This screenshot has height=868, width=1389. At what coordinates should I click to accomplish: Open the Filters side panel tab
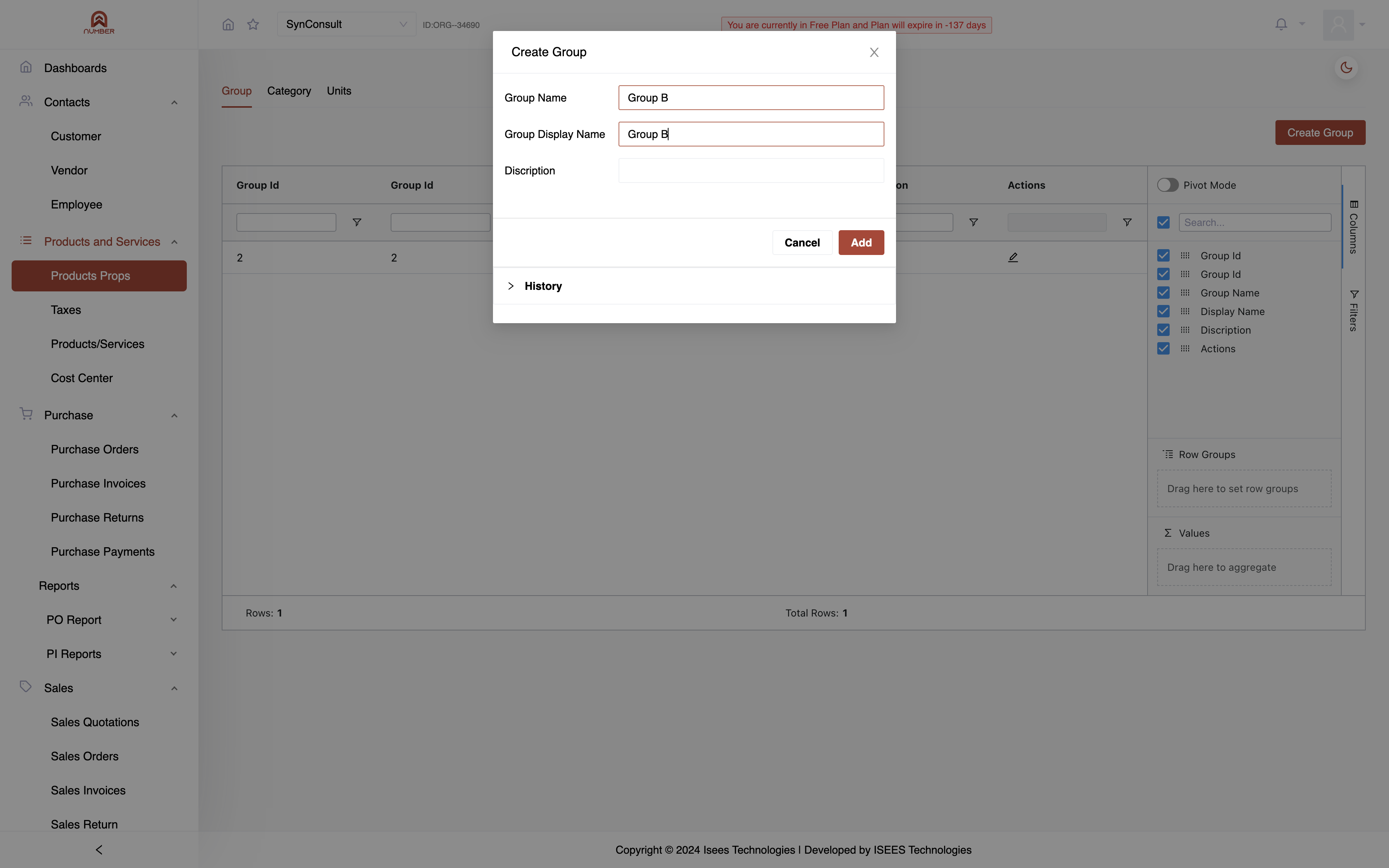pos(1353,310)
